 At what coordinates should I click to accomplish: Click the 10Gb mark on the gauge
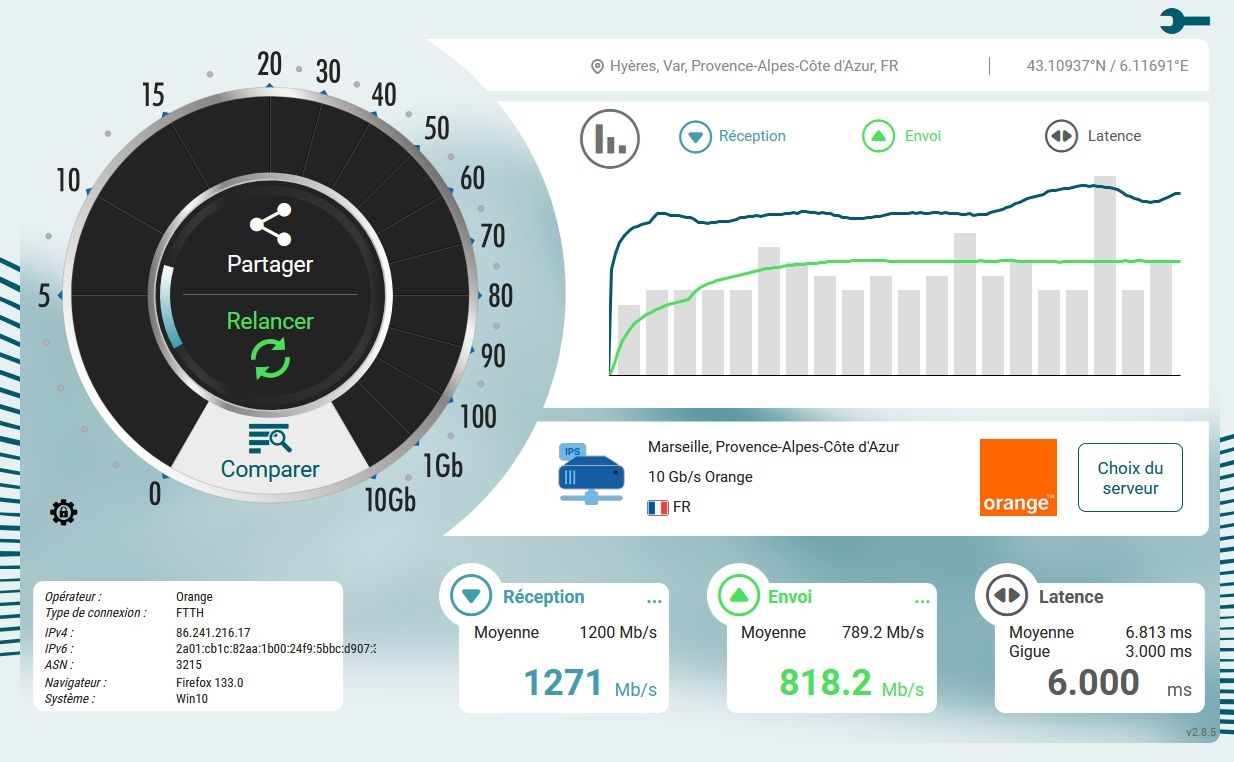(x=389, y=499)
